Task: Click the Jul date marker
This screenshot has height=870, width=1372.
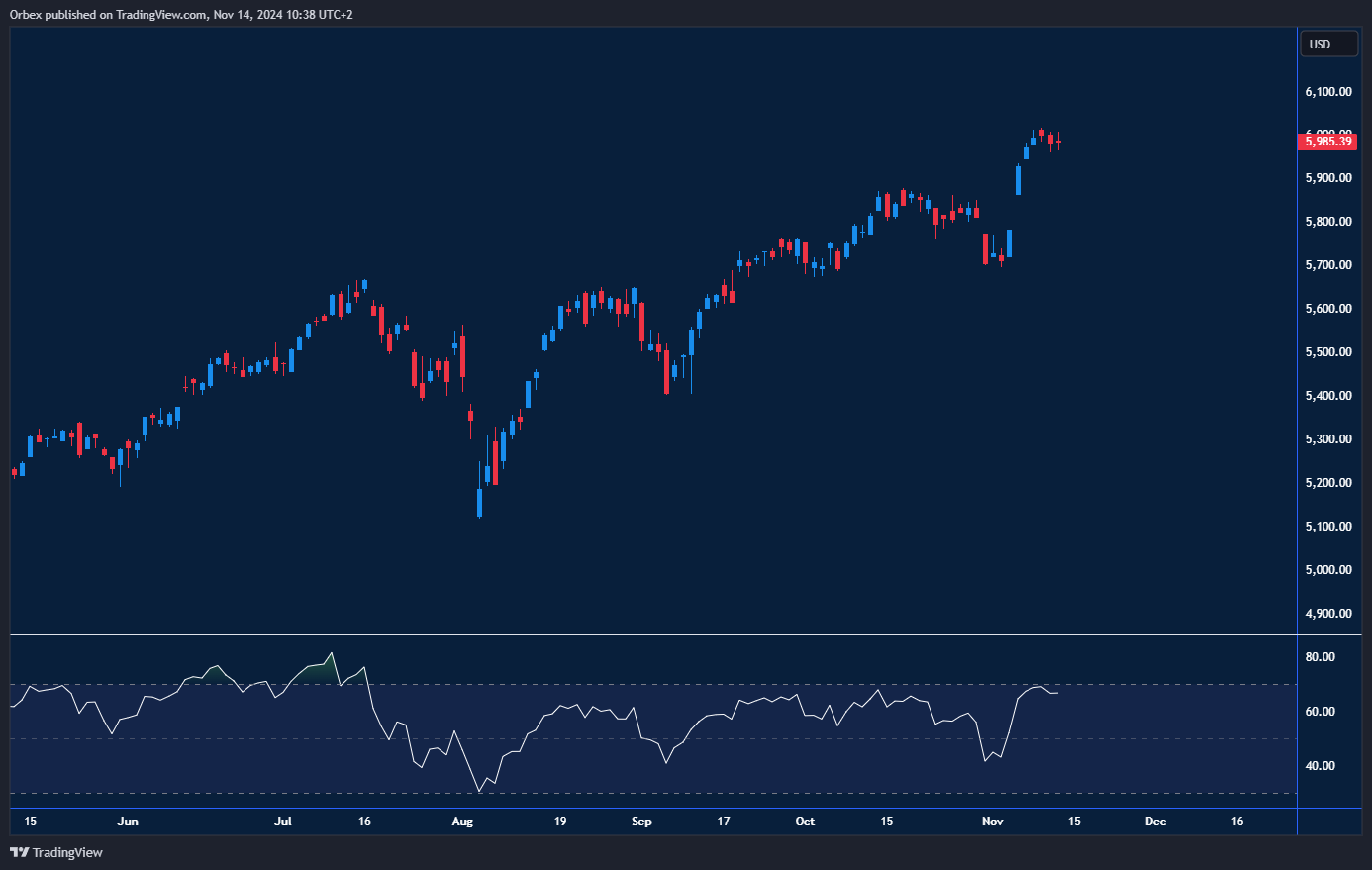Action: click(283, 822)
